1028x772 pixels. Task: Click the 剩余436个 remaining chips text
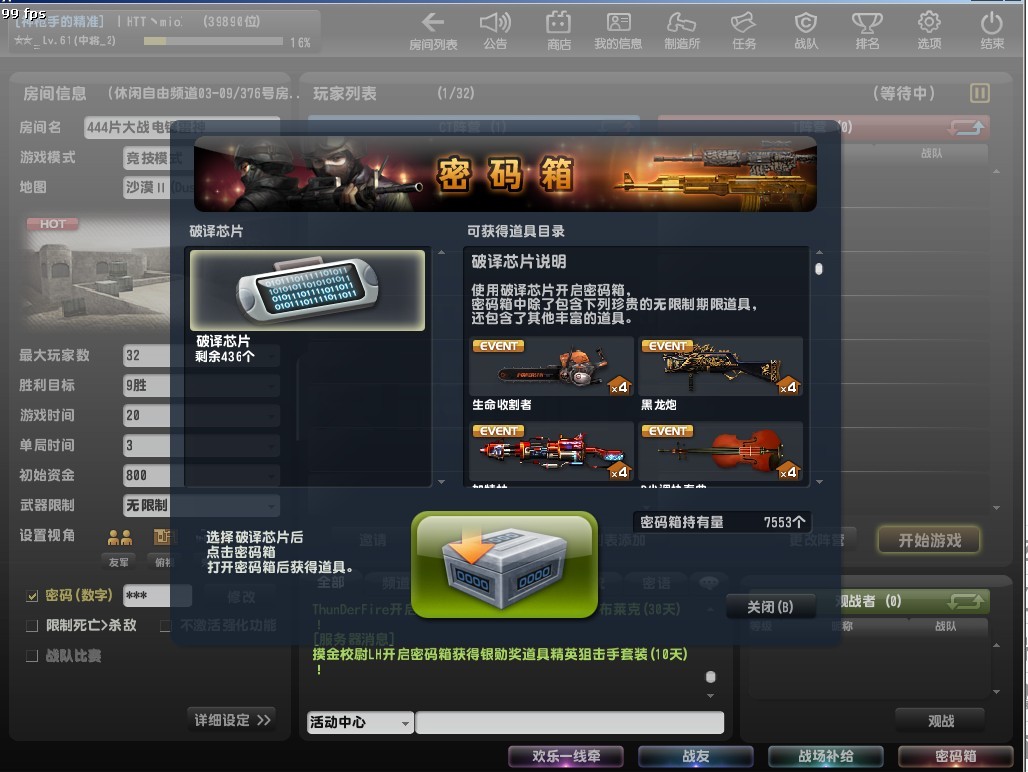224,357
